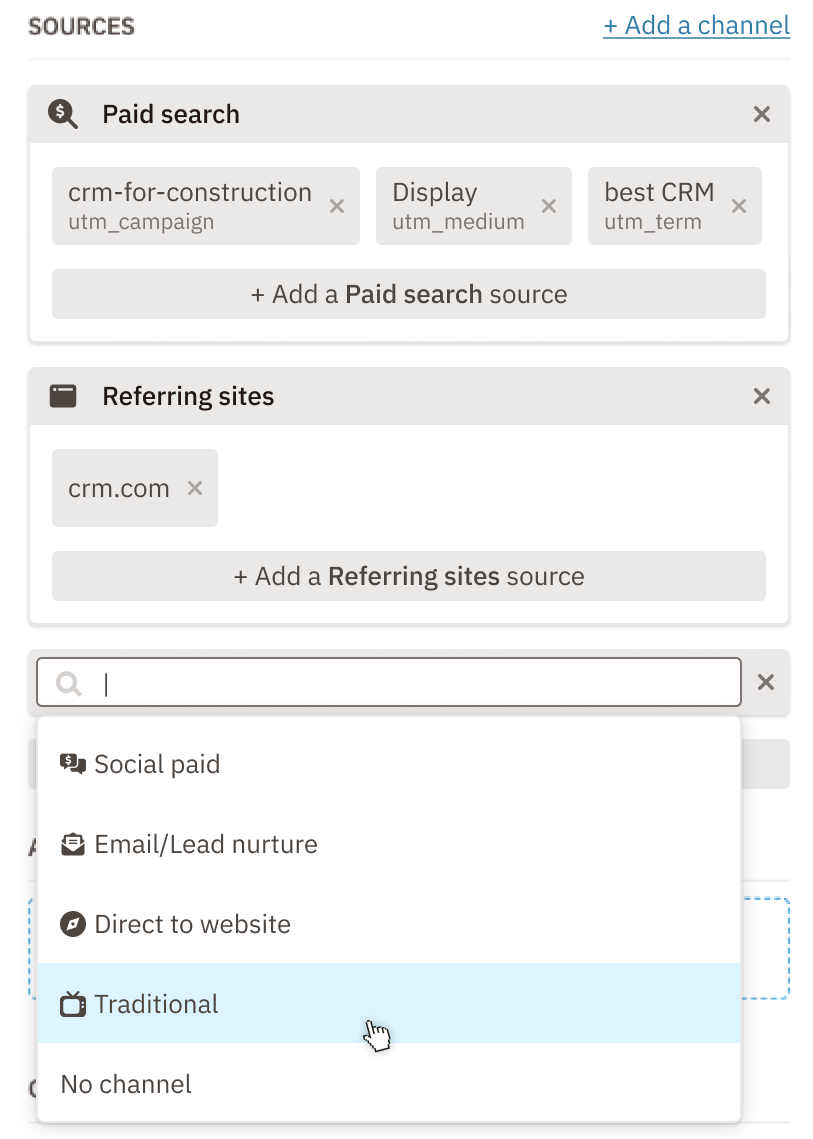813x1139 pixels.
Task: Remove the crm-for-construction utm_campaign tag
Action: tap(336, 206)
